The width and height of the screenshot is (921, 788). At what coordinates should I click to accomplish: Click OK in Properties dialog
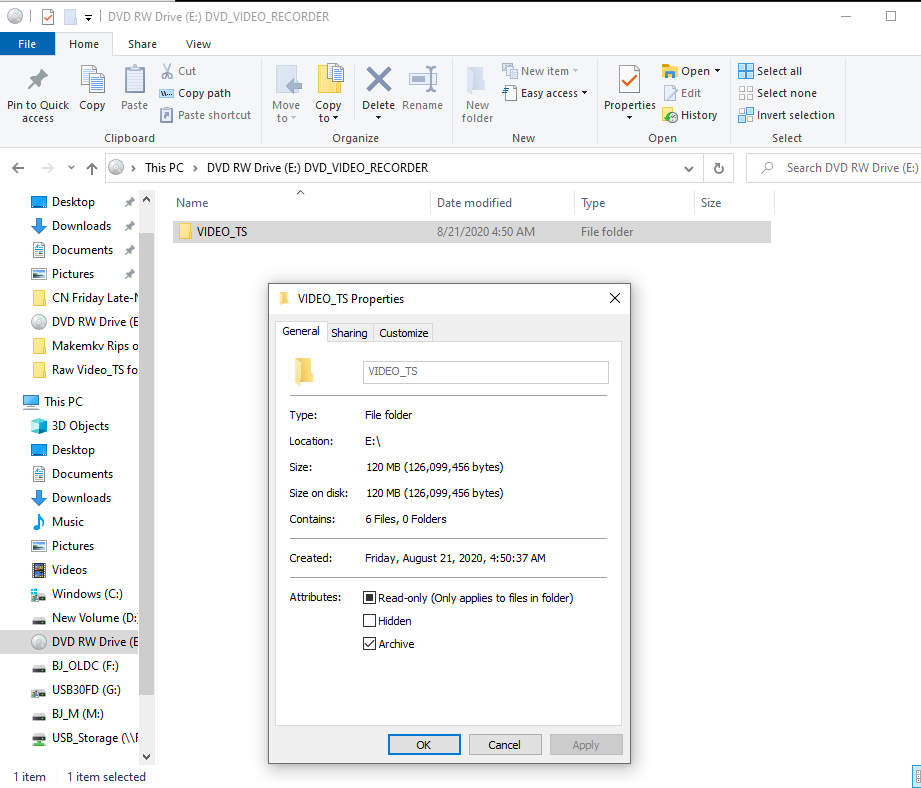(x=424, y=745)
